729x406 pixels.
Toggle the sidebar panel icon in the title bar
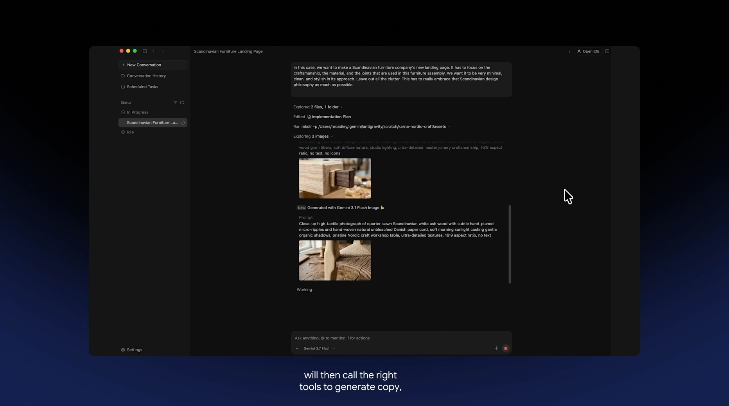pyautogui.click(x=145, y=51)
